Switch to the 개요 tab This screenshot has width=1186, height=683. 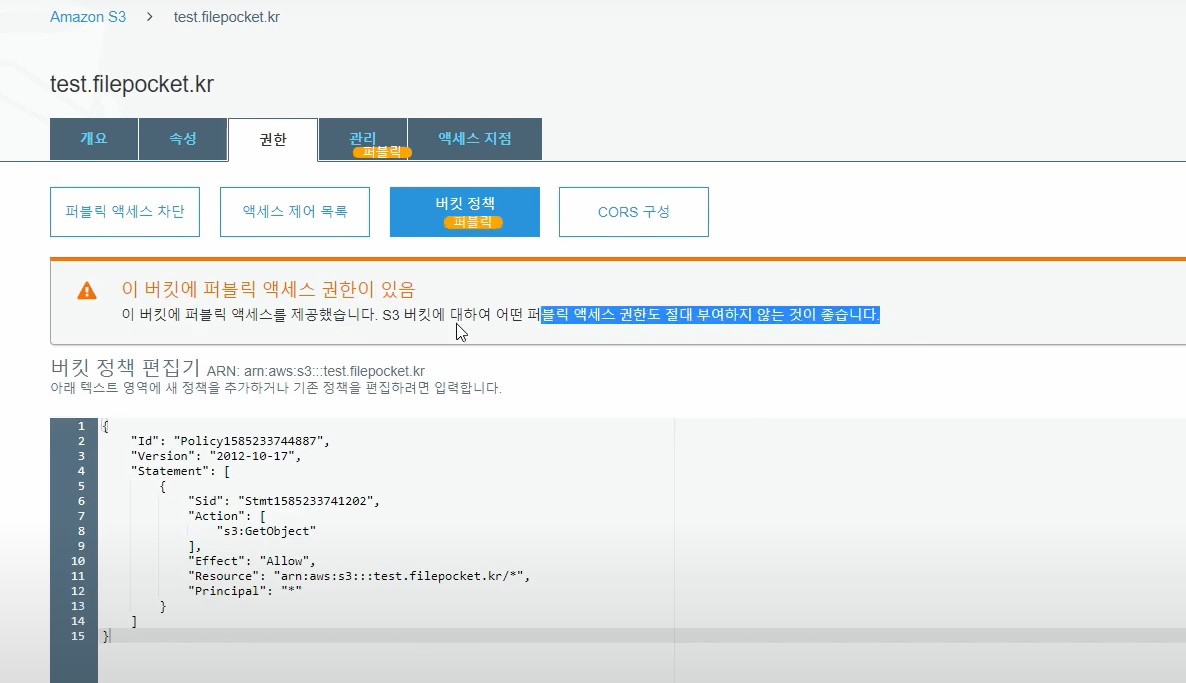(94, 138)
